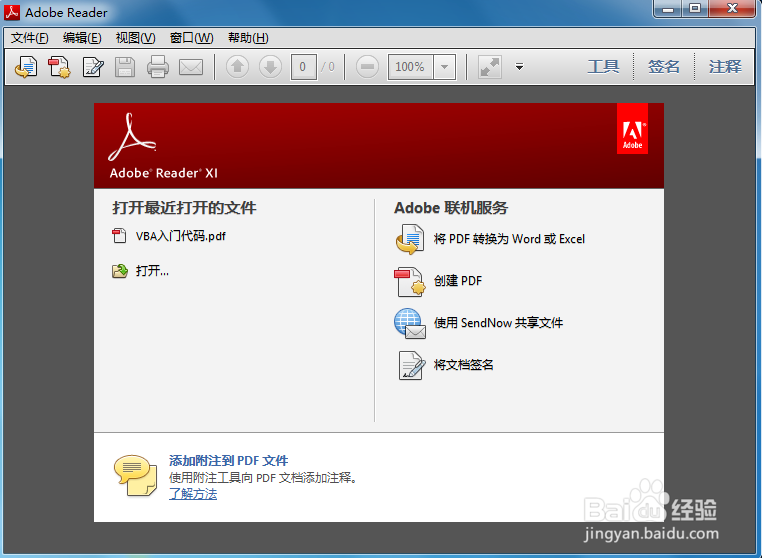This screenshot has height=558, width=762.
Task: Go to previous page with up arrow
Action: point(238,67)
